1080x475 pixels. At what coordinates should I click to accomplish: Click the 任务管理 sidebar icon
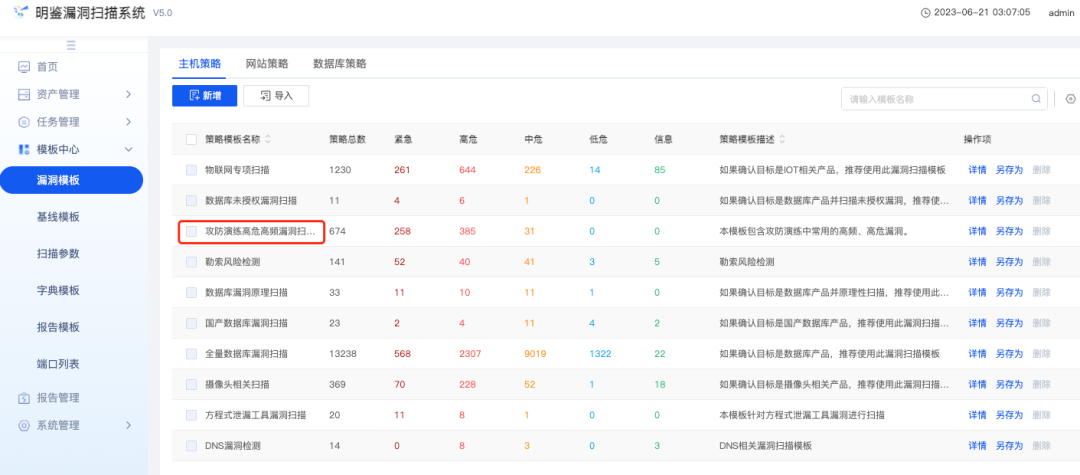(24, 122)
